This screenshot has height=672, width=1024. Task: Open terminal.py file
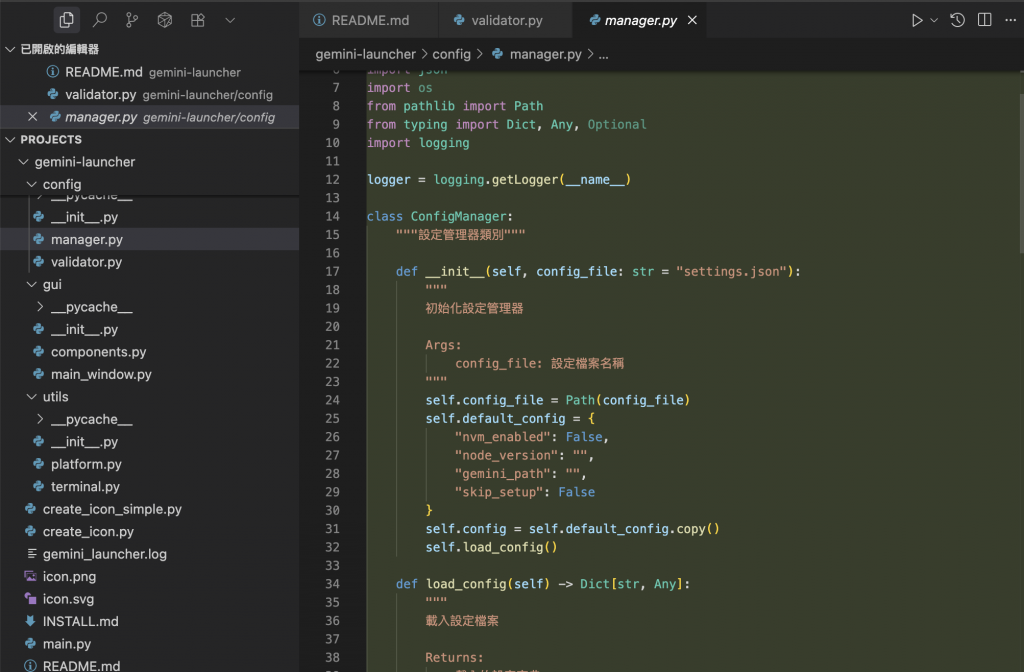pyautogui.click(x=150, y=487)
